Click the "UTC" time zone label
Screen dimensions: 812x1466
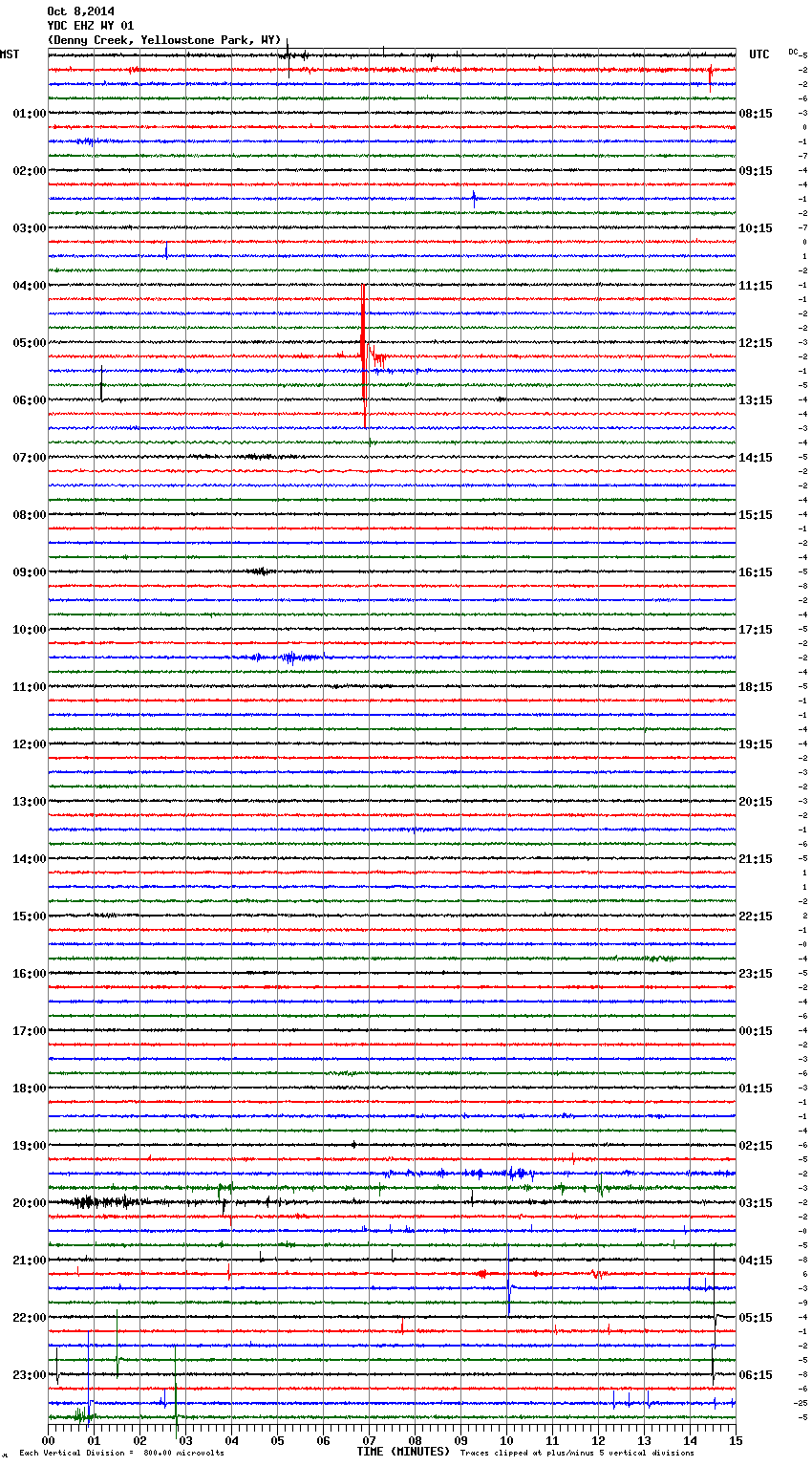(x=759, y=54)
